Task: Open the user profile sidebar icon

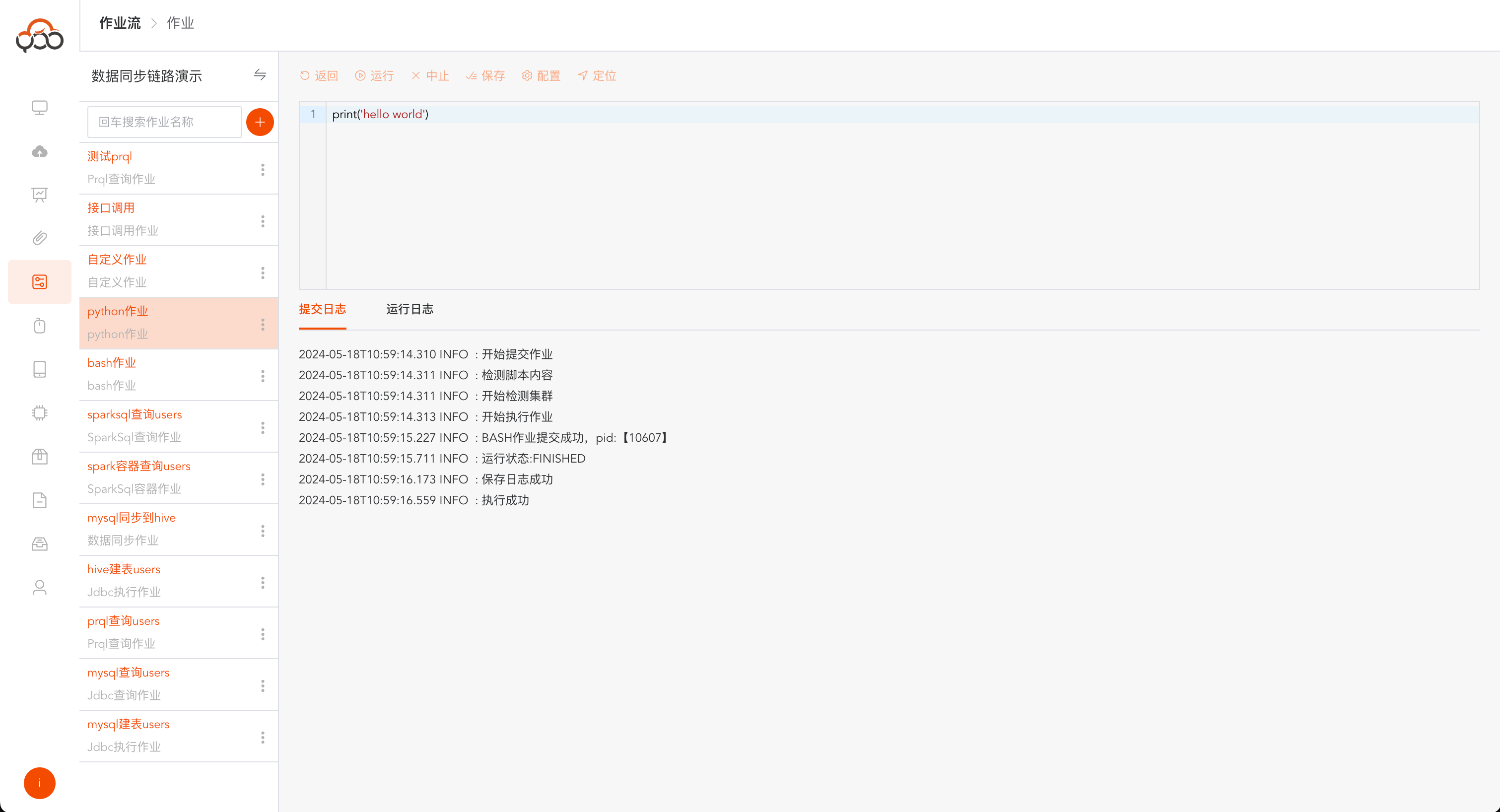Action: 40,587
